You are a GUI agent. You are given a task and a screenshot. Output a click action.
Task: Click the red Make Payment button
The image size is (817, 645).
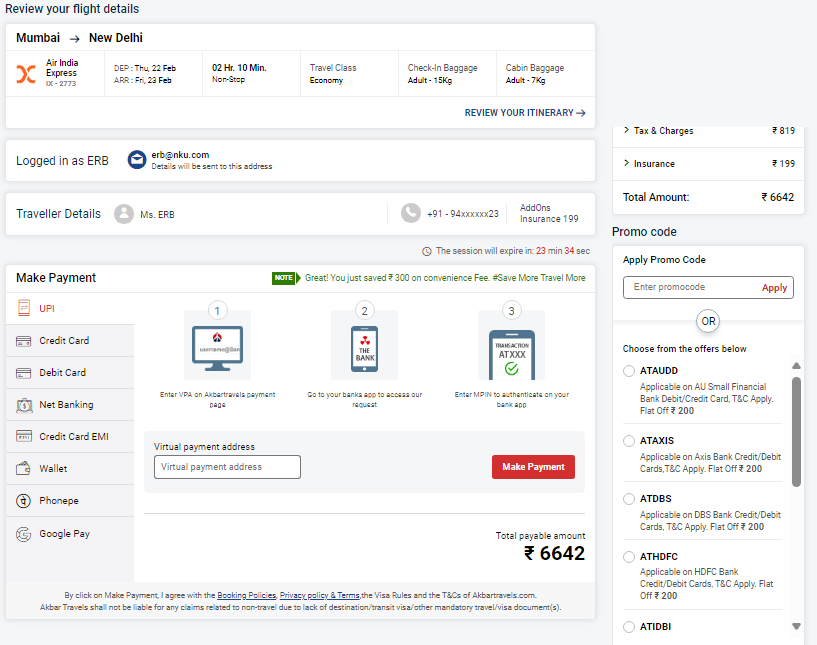(x=533, y=467)
